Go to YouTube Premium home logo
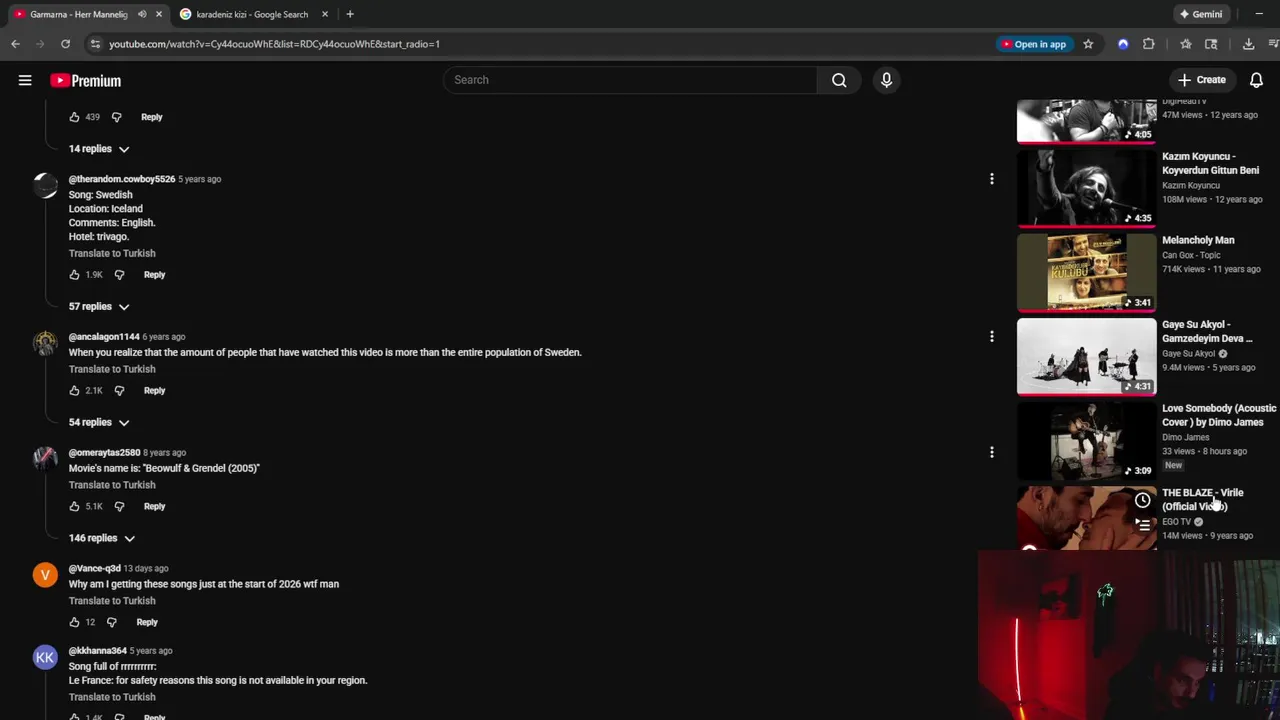 pyautogui.click(x=86, y=80)
